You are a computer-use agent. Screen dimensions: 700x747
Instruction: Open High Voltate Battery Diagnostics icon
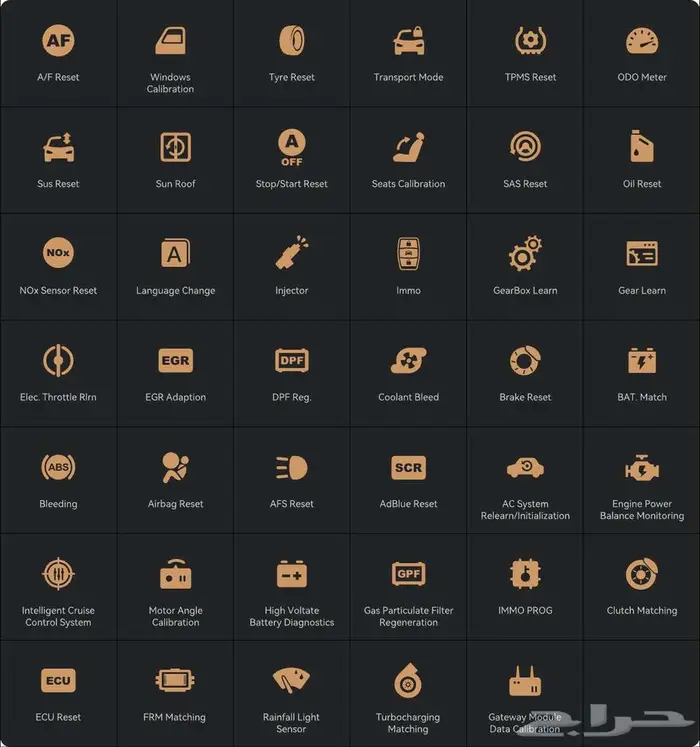pyautogui.click(x=292, y=574)
